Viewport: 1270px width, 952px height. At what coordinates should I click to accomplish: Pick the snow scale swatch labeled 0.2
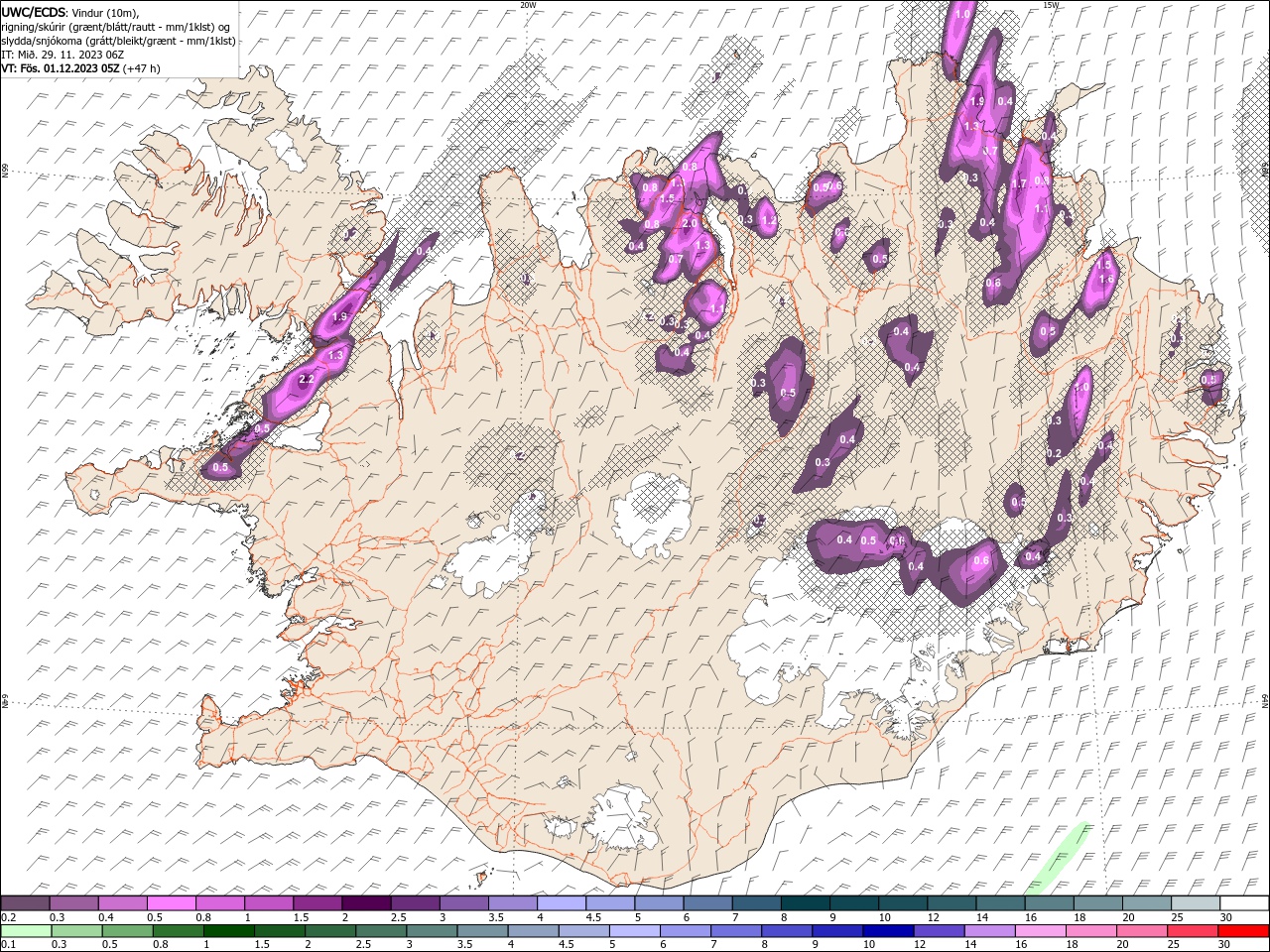[x=25, y=902]
